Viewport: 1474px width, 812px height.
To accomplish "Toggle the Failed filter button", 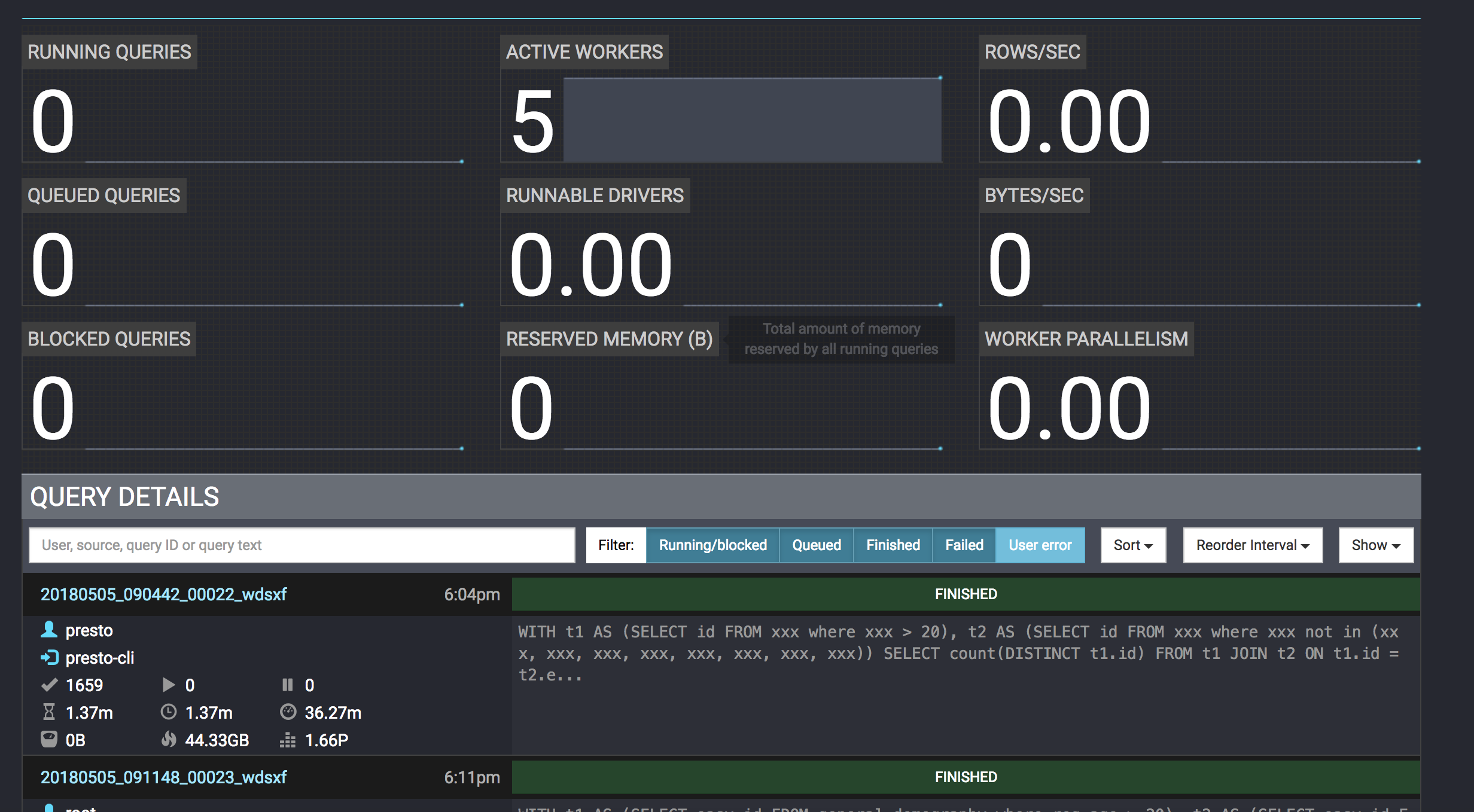I will click(x=964, y=545).
